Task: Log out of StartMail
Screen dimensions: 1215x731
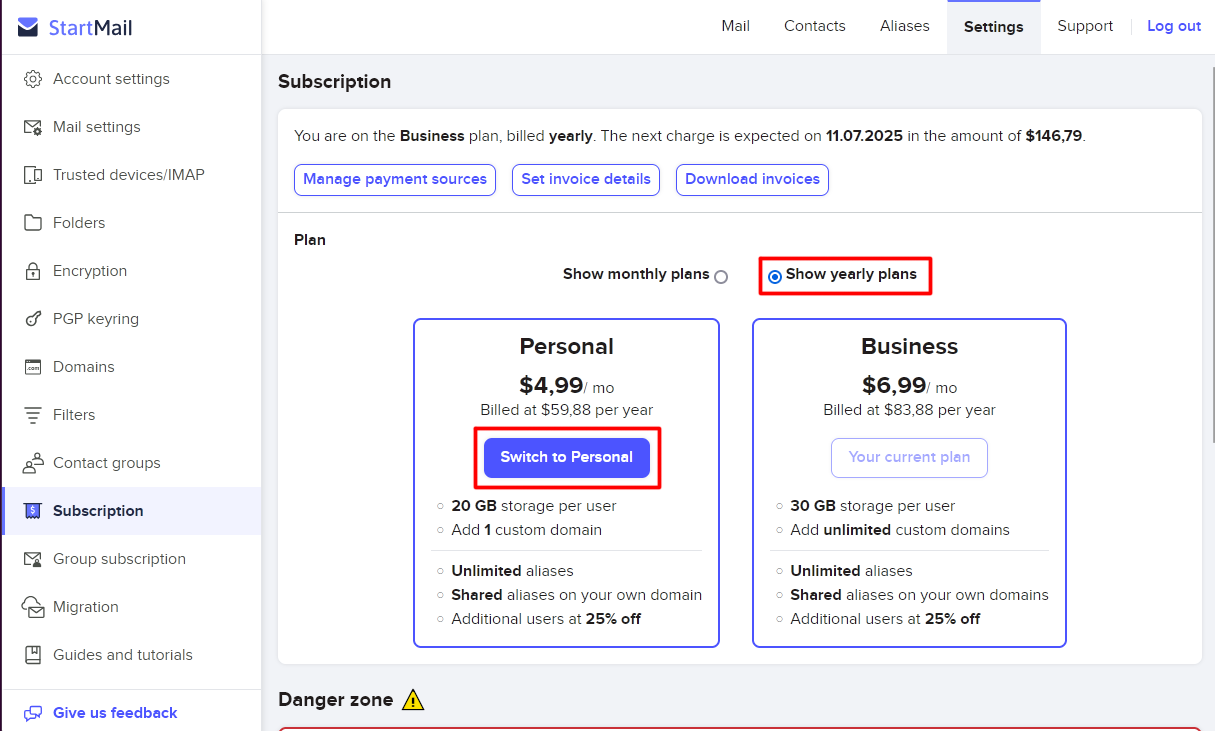Action: pos(1174,26)
